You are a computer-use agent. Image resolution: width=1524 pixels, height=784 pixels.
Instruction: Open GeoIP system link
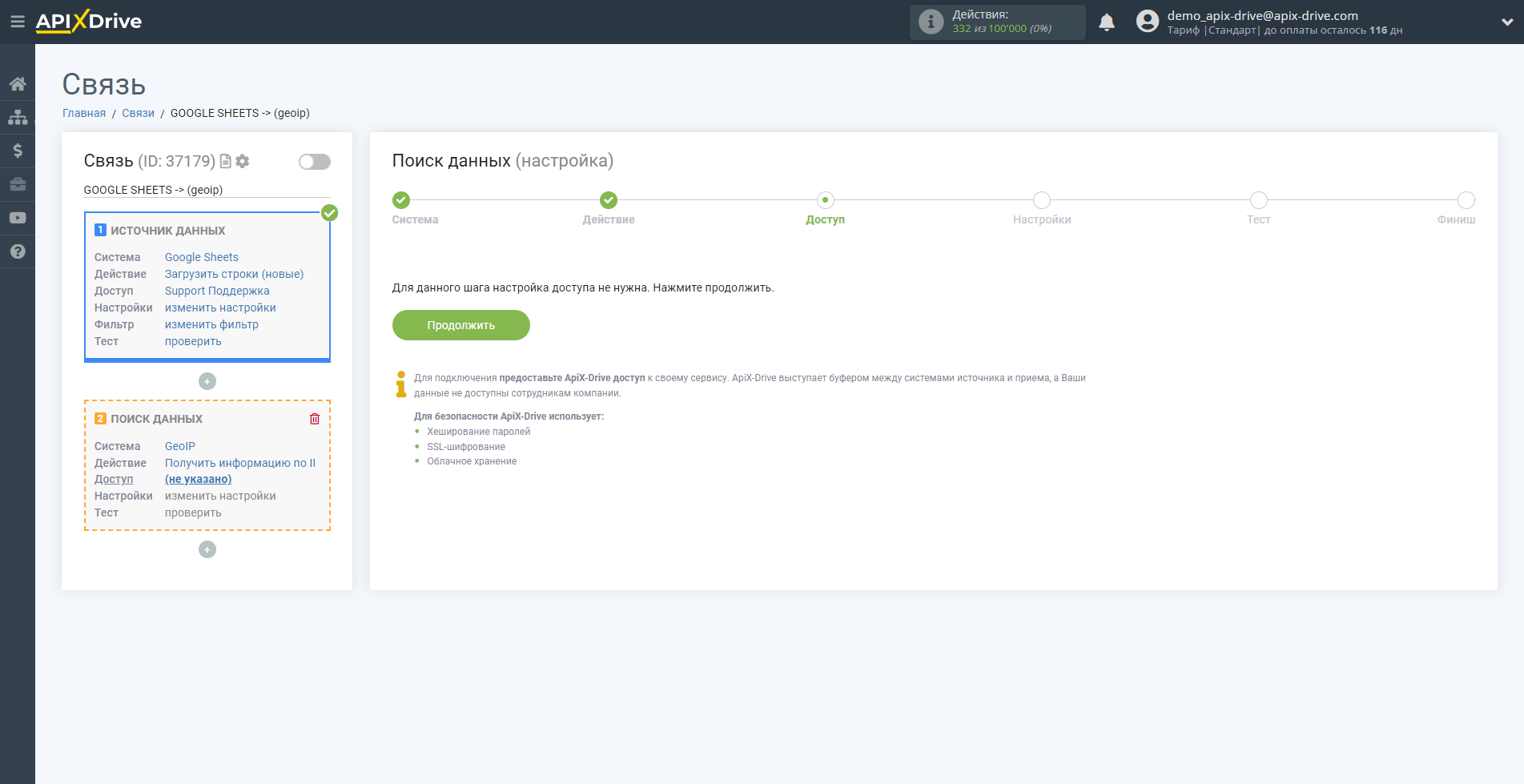(180, 446)
